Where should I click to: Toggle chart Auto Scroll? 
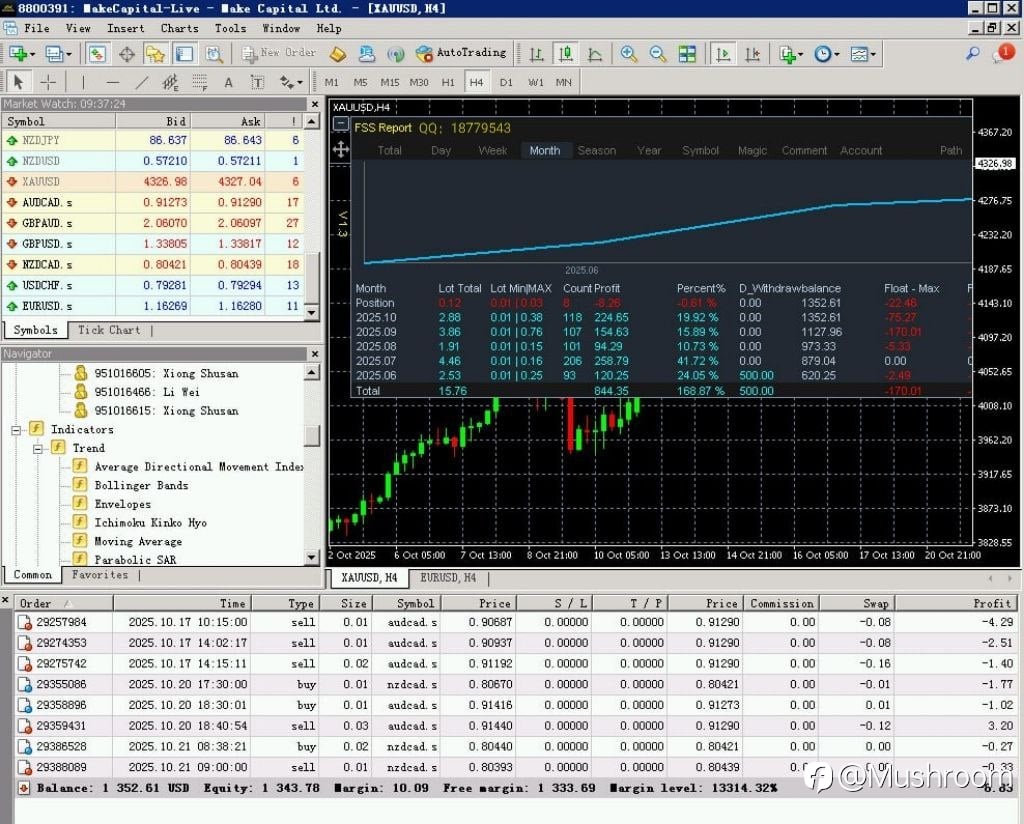pyautogui.click(x=723, y=54)
